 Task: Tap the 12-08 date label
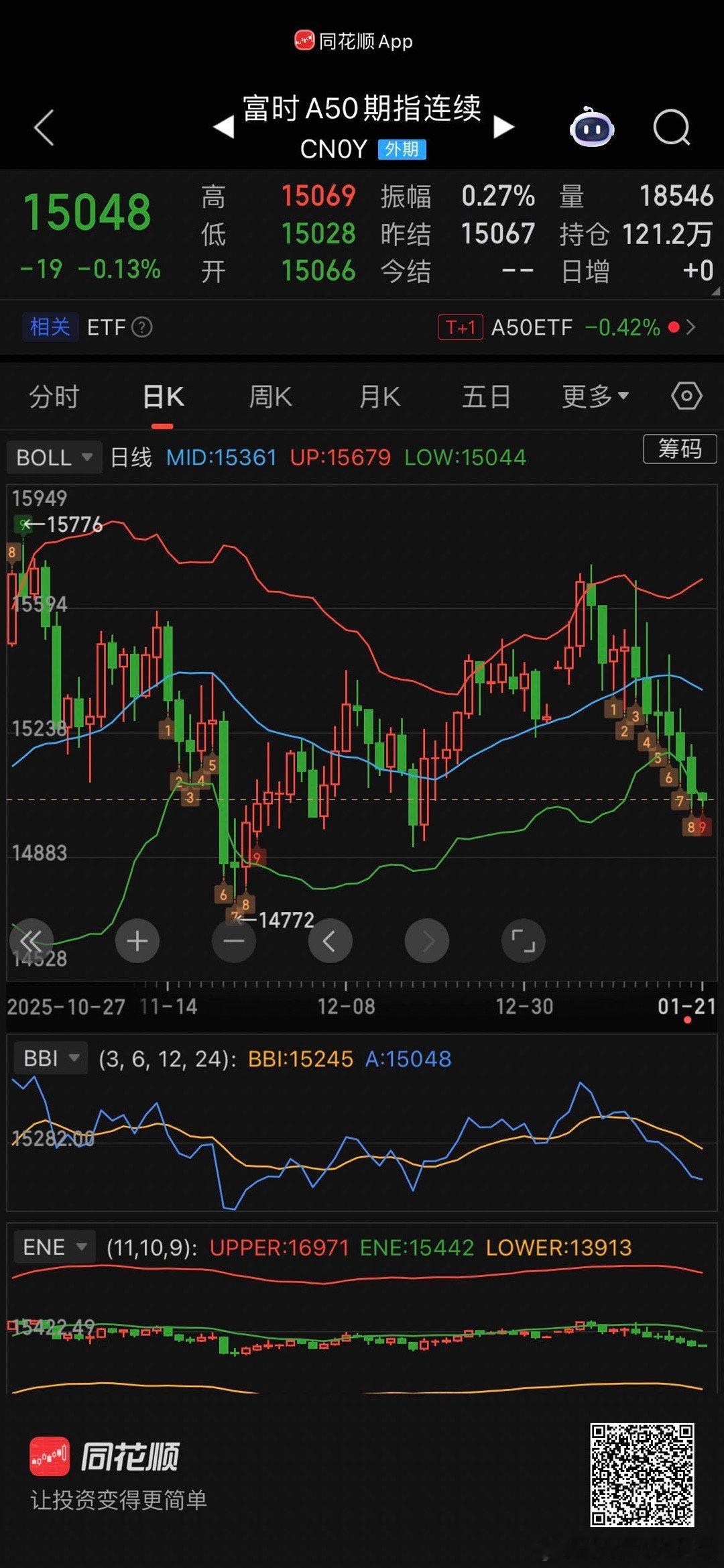tap(346, 1006)
